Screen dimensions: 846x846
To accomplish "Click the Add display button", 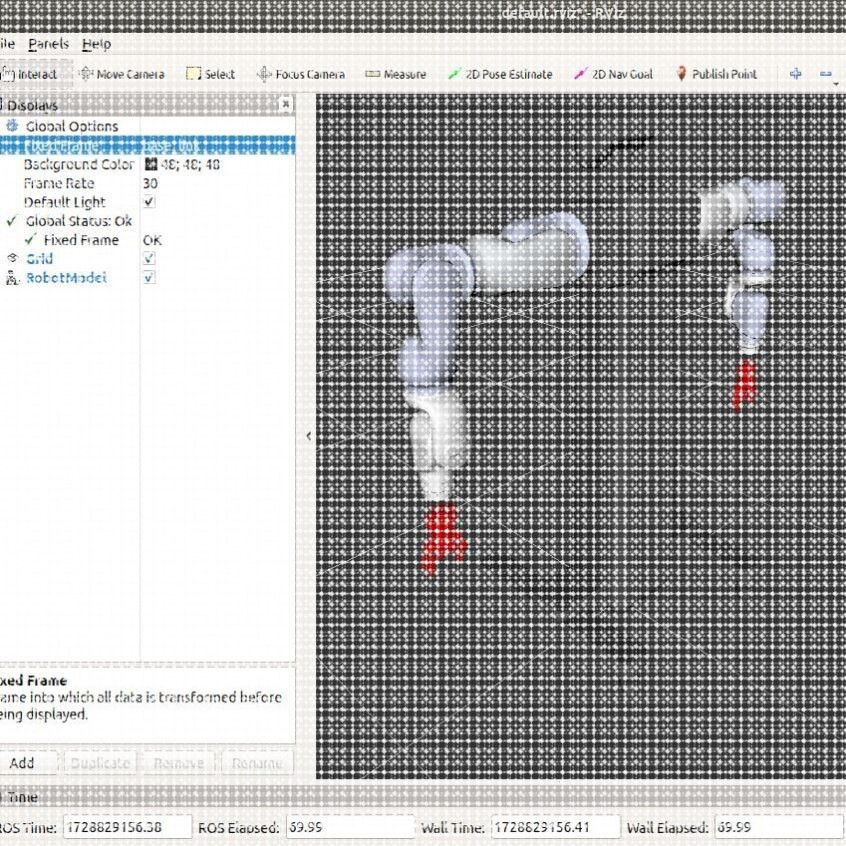I will 22,763.
